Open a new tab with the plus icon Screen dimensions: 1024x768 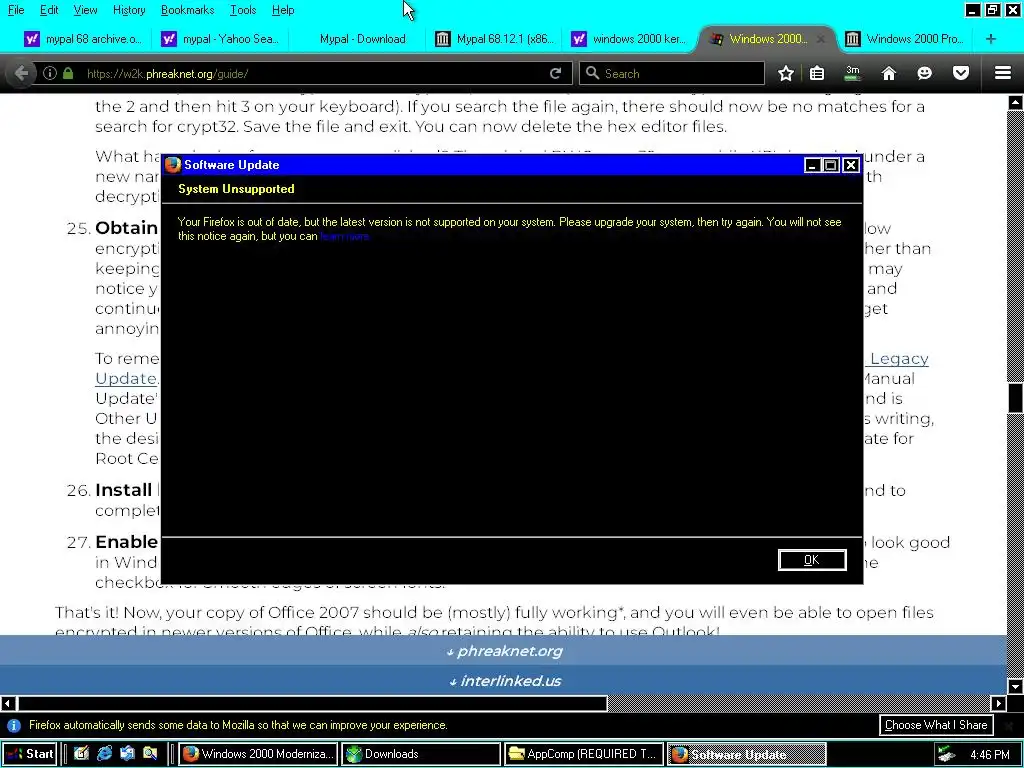pyautogui.click(x=991, y=39)
